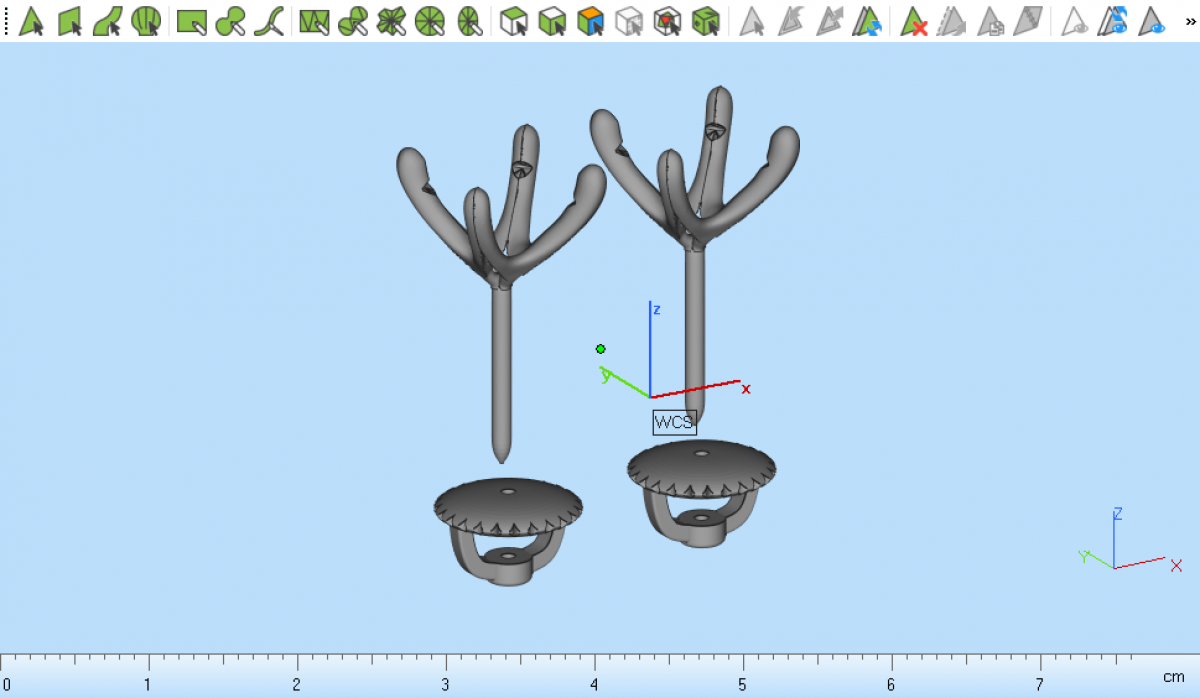Toggle the white triangle eye visibility icon
The image size is (1200, 698).
pyautogui.click(x=1075, y=20)
